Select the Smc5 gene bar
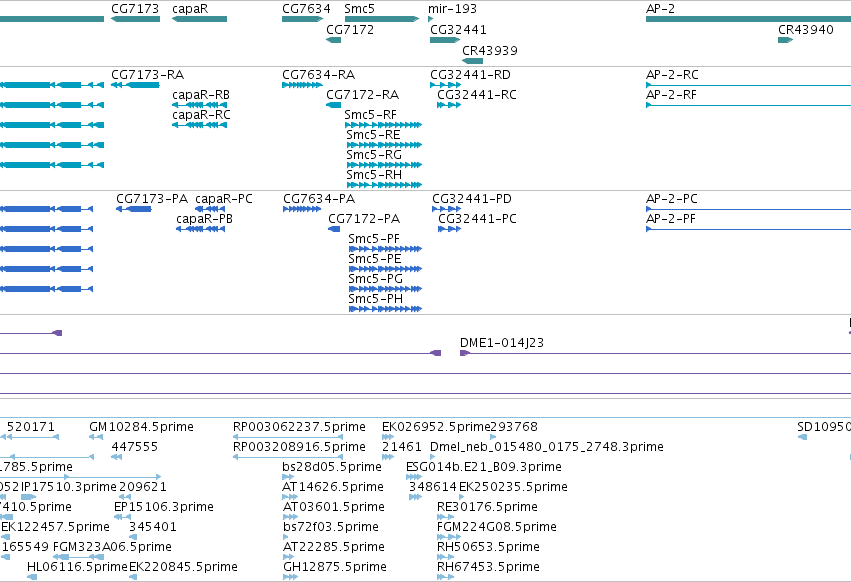The image size is (851, 582). click(382, 19)
